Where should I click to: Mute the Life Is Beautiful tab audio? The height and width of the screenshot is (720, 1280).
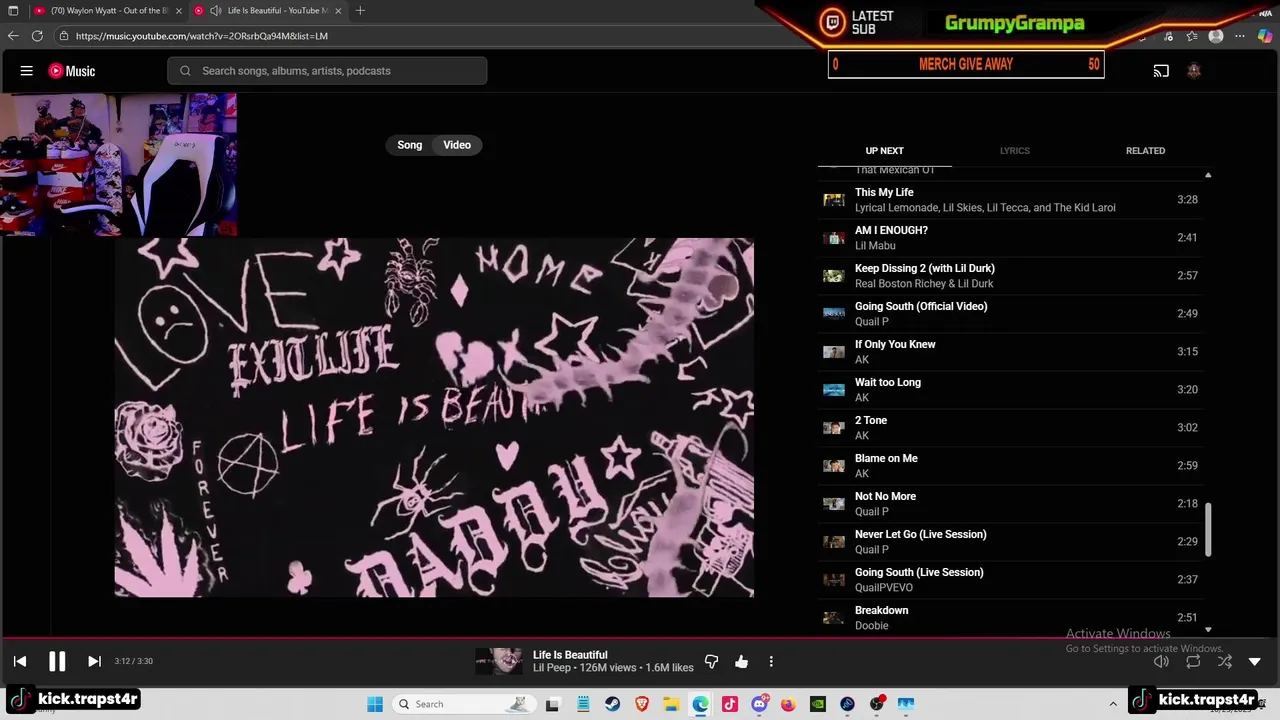[x=215, y=11]
